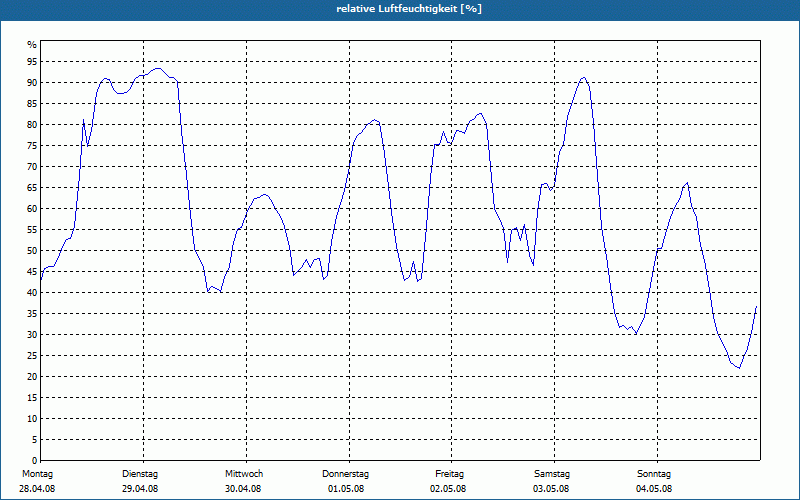Click the 'Montag' day label
Screen dimensions: 800x500
(x=37, y=474)
